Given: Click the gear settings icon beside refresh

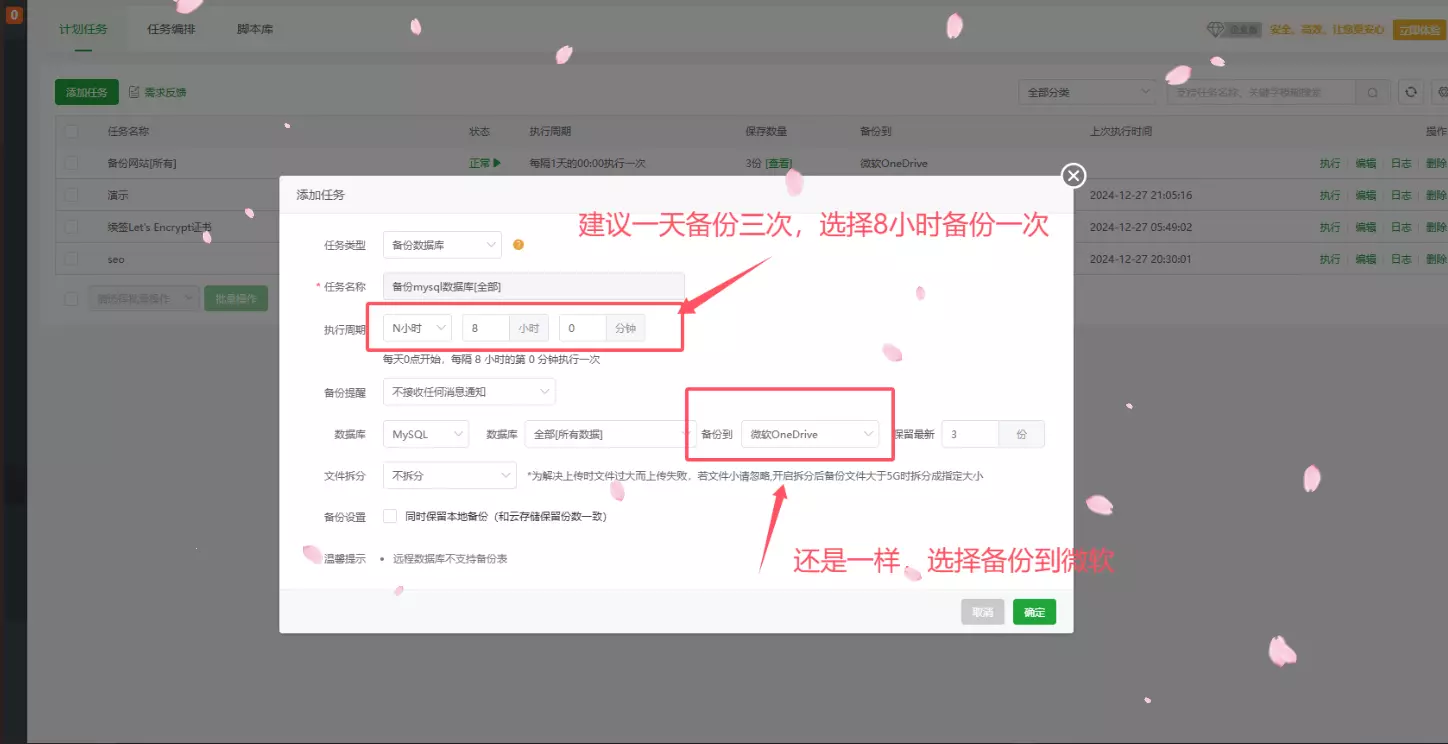Looking at the screenshot, I should coord(1442,92).
